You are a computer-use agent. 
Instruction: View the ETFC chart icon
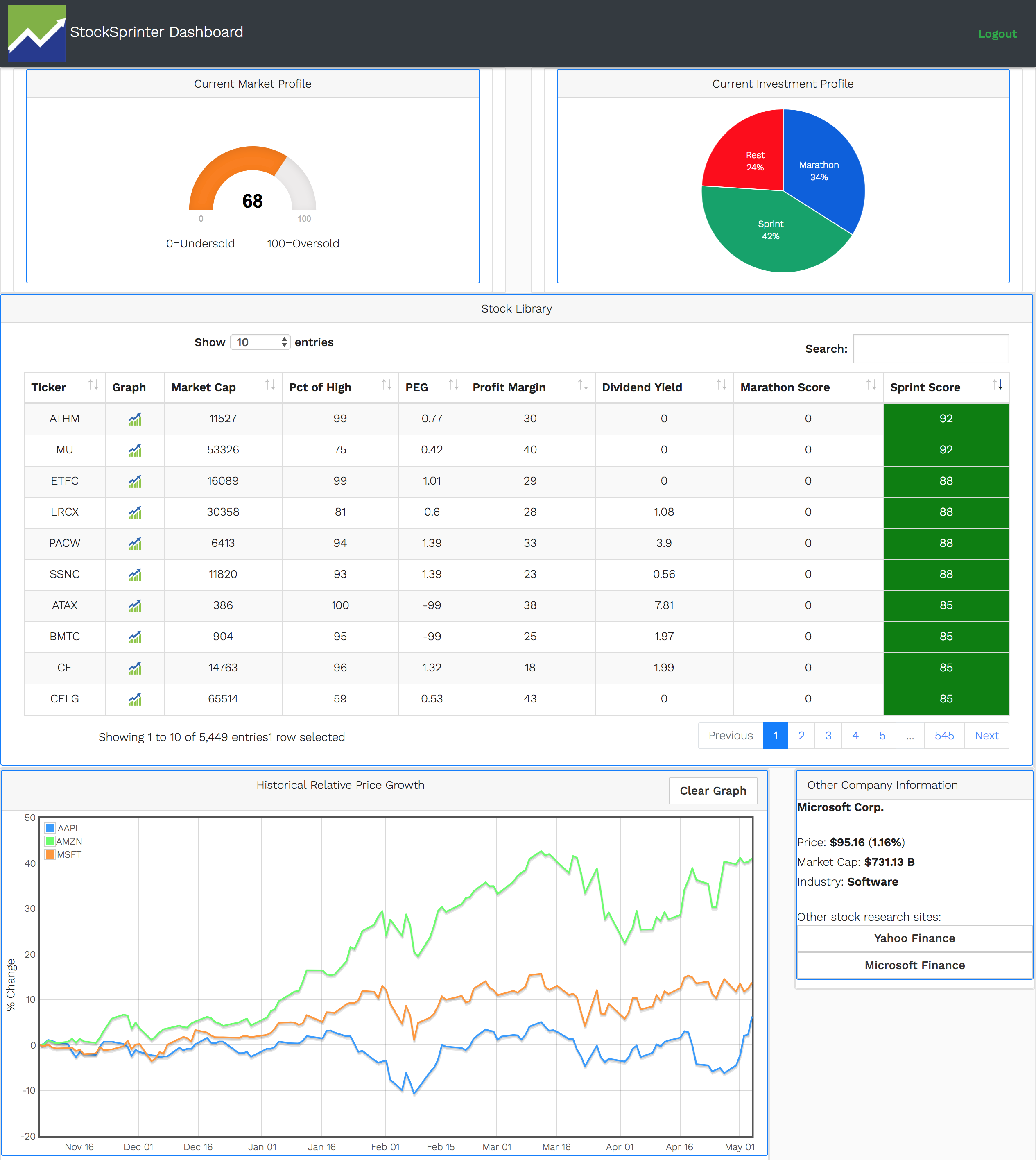[134, 481]
